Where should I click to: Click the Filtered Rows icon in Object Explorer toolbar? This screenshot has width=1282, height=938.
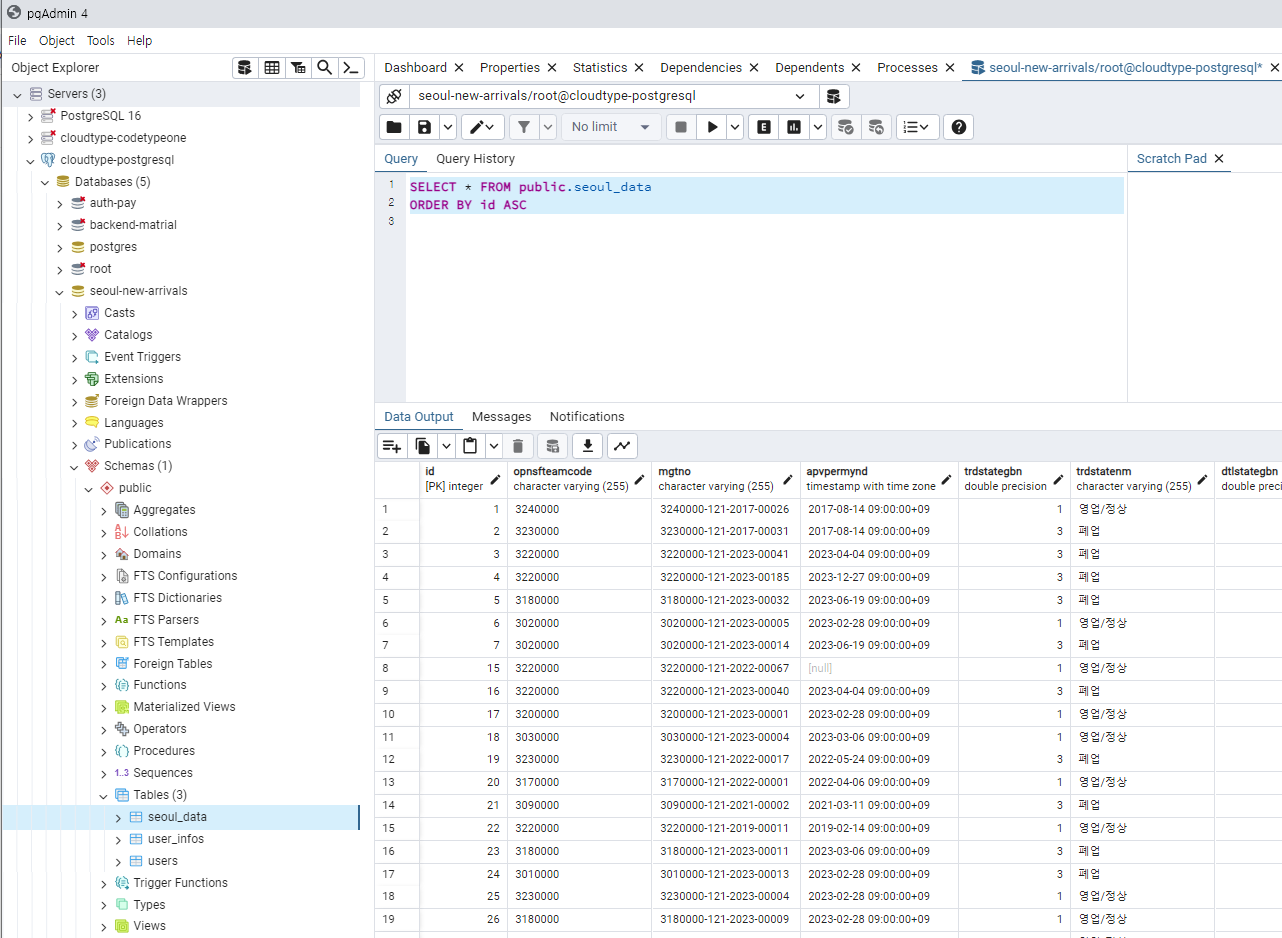(298, 68)
